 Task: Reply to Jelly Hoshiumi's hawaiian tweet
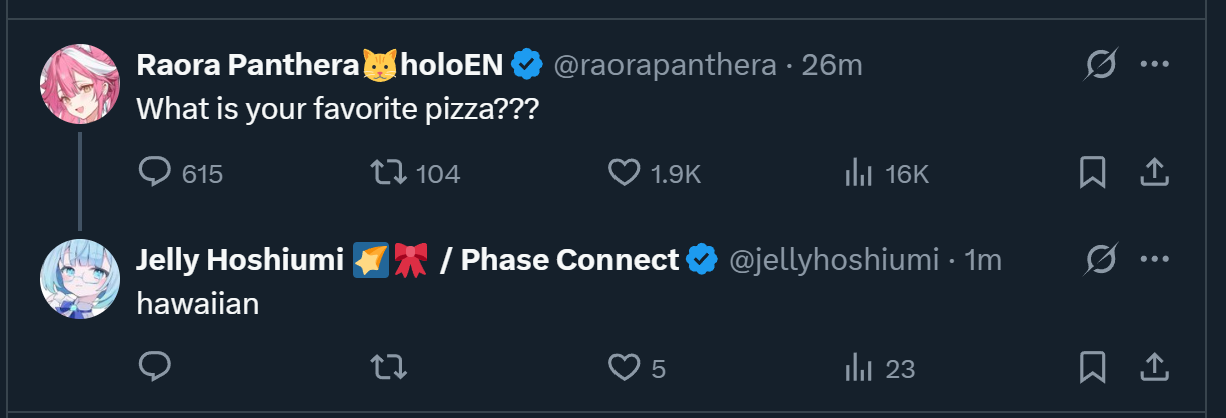[154, 368]
